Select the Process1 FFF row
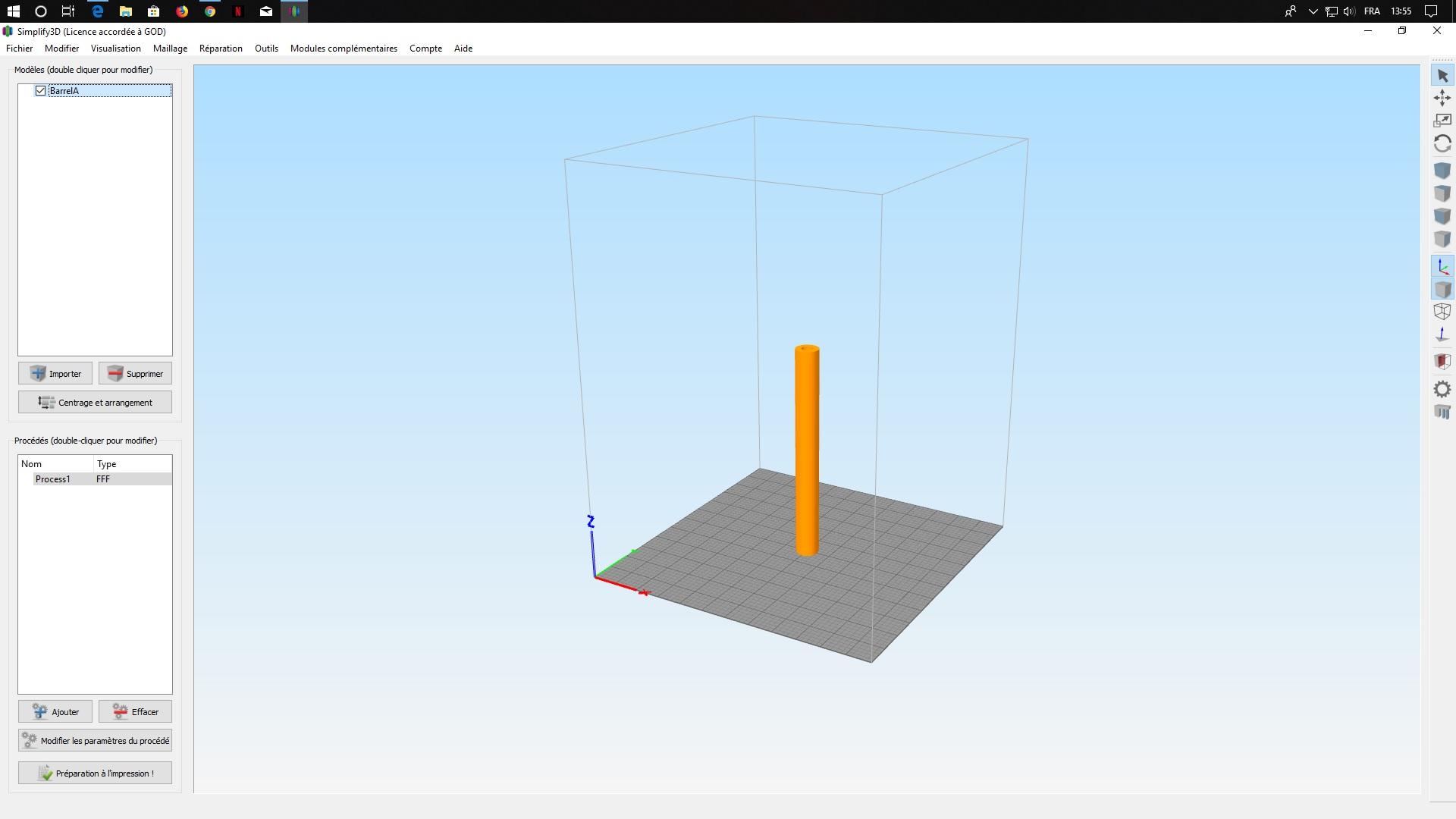 click(x=95, y=479)
